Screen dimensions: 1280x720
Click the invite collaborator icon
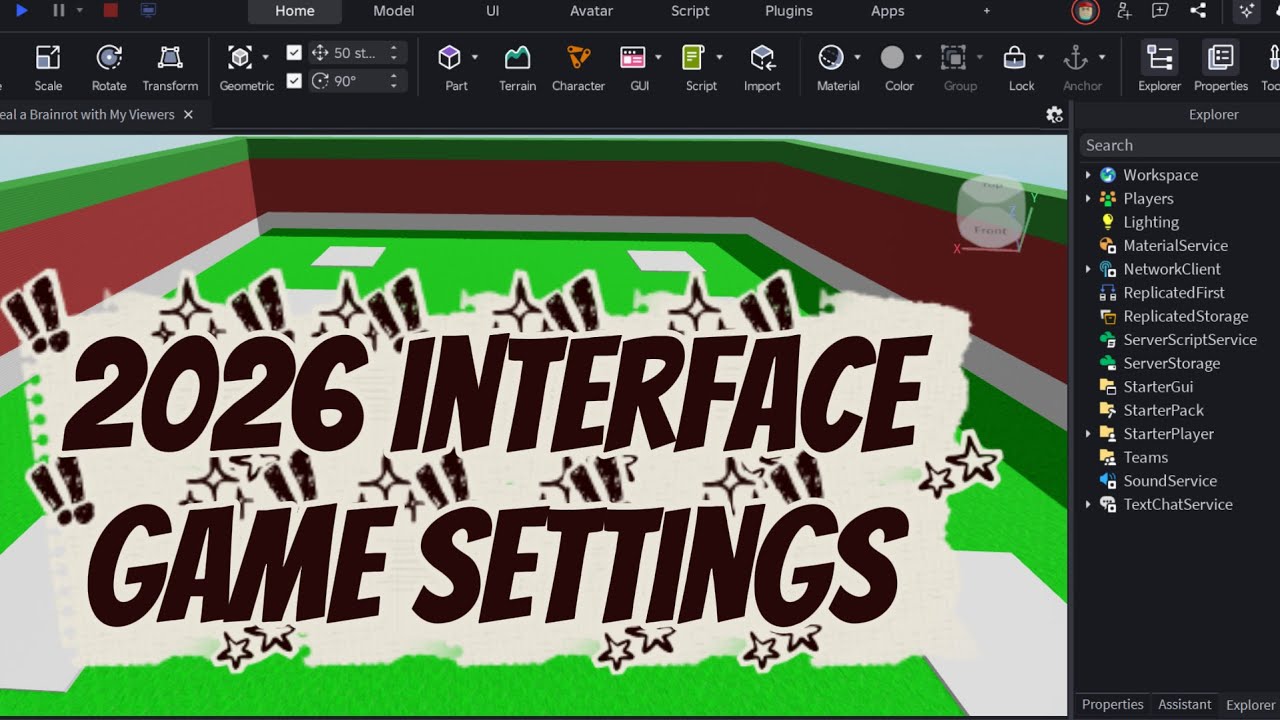tap(1124, 11)
